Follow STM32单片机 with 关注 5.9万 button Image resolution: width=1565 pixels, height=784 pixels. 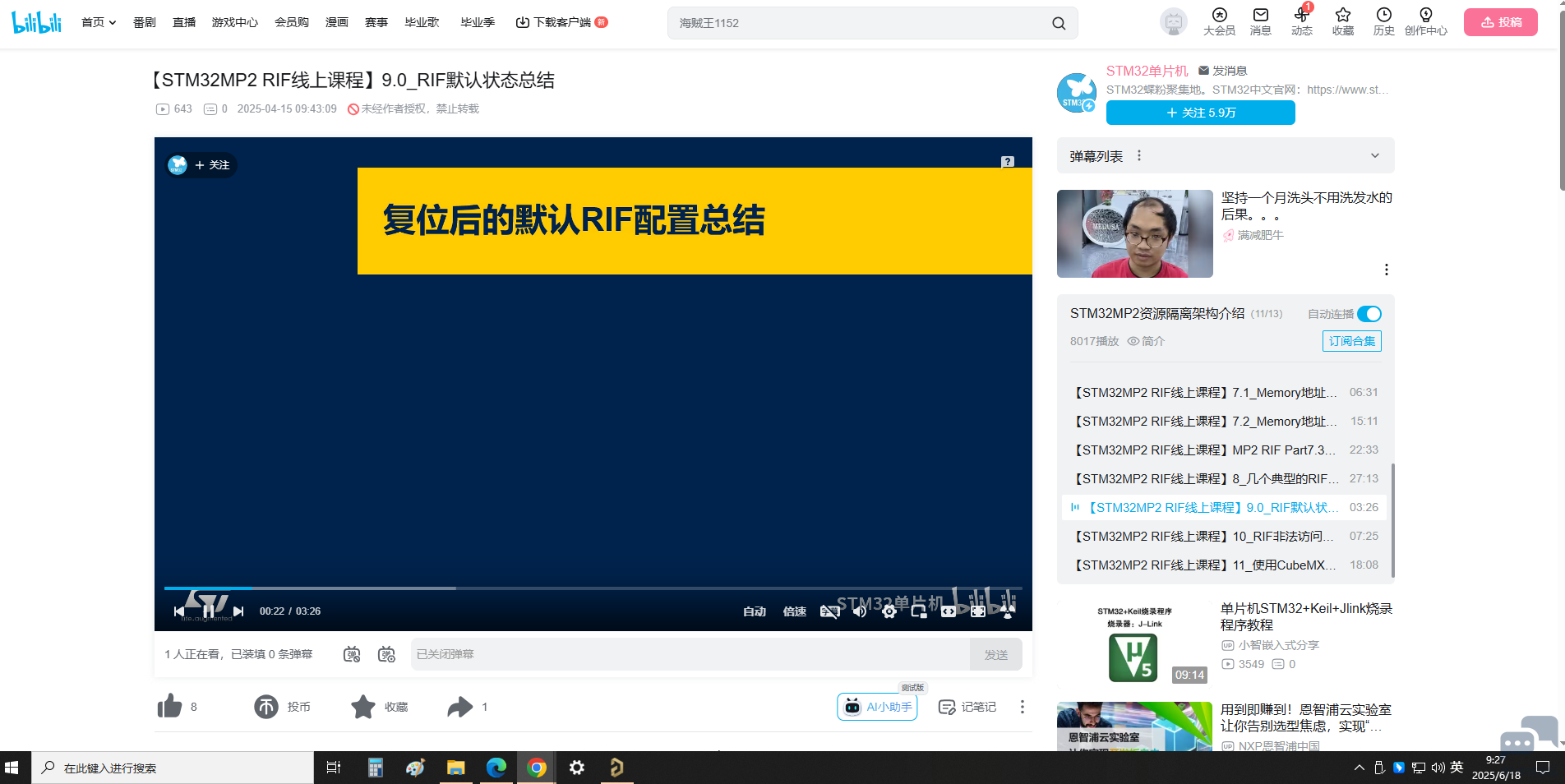(x=1201, y=113)
